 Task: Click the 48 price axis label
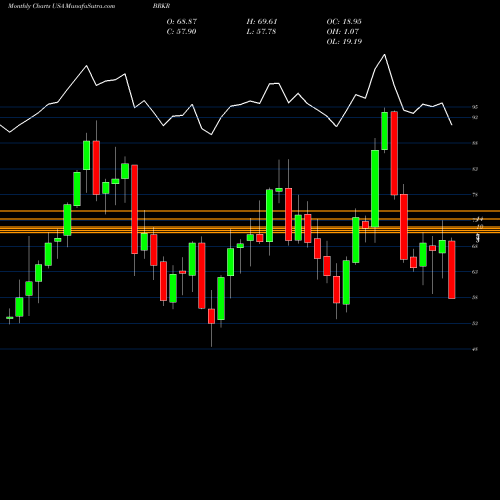click(x=475, y=349)
